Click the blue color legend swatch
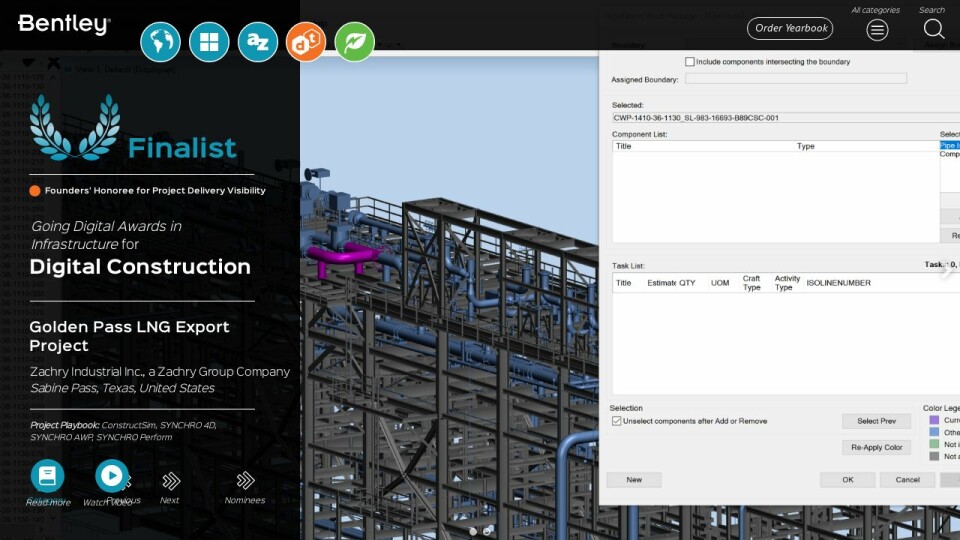 tap(934, 432)
